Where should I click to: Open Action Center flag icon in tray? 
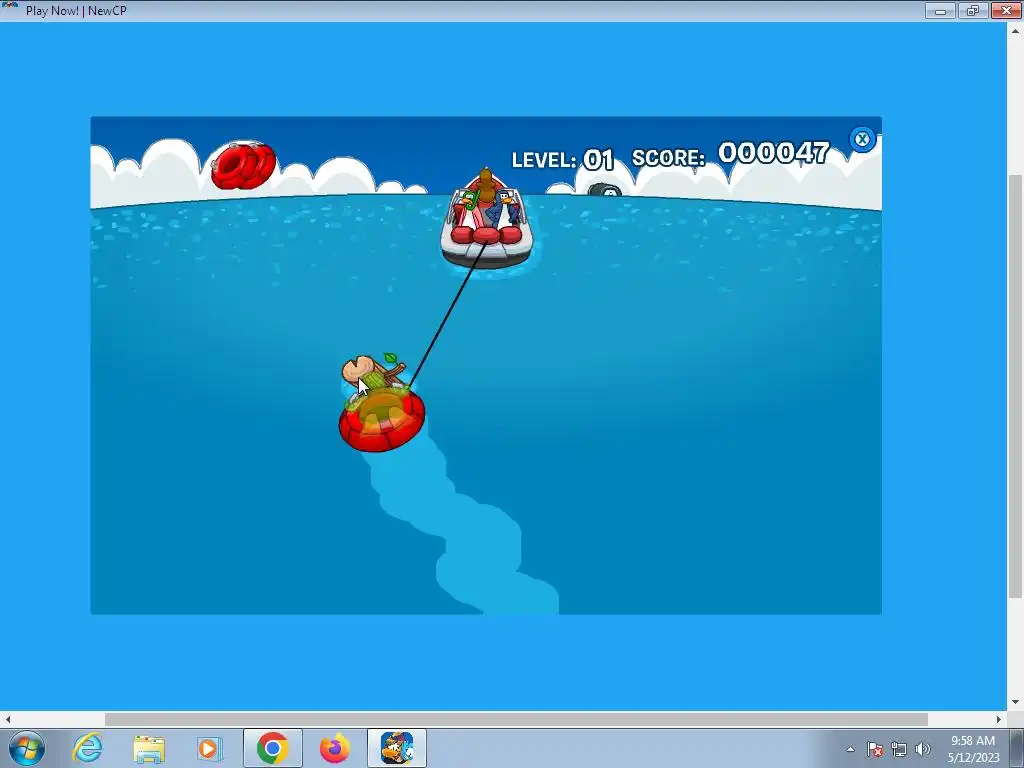pos(875,749)
